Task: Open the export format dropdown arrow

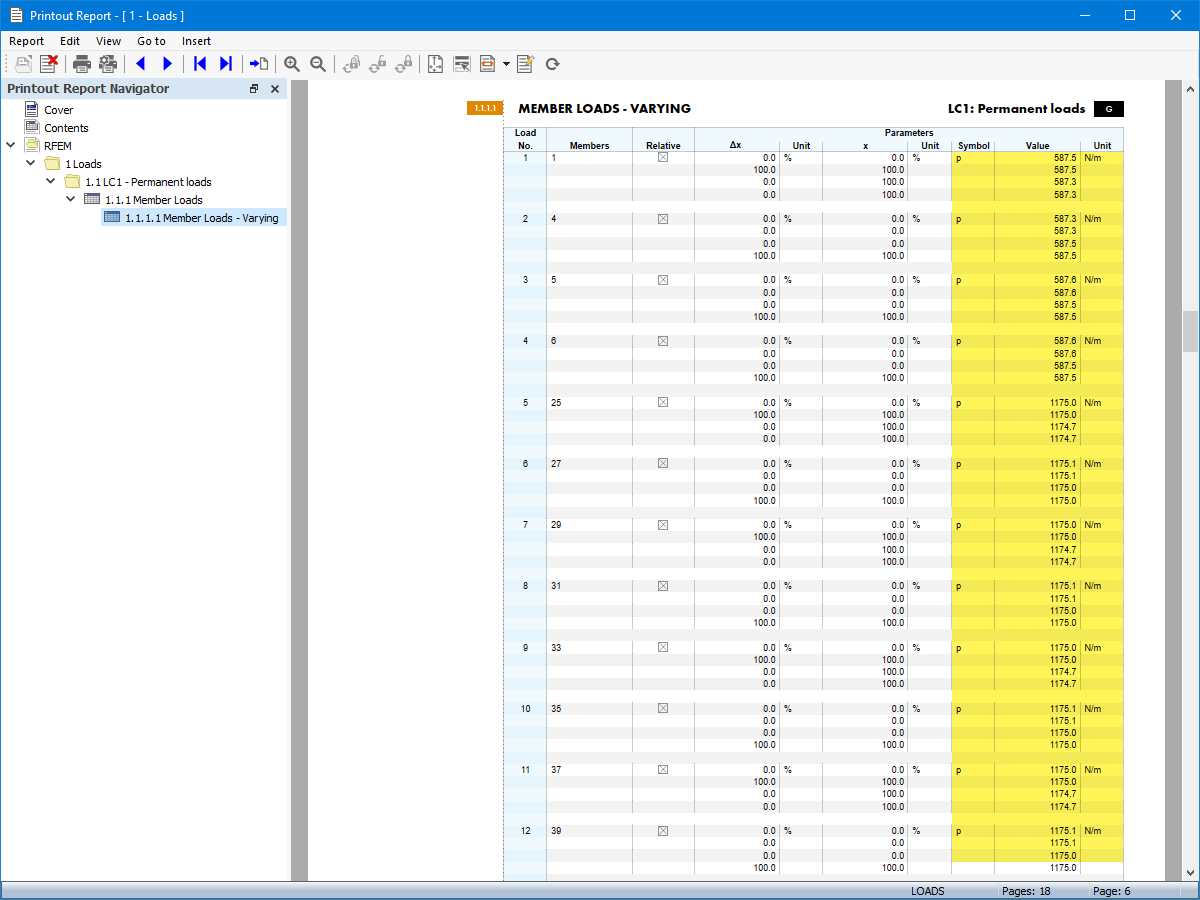Action: click(506, 64)
